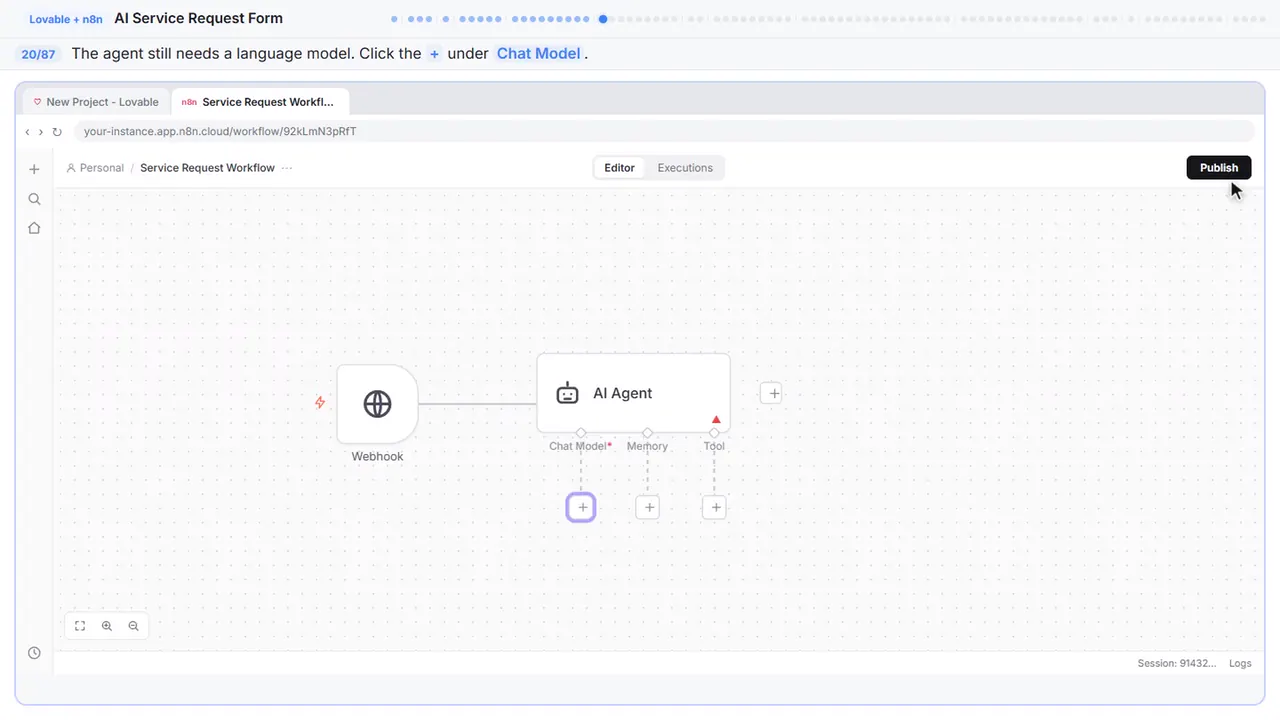Publish the workflow

(x=1219, y=168)
